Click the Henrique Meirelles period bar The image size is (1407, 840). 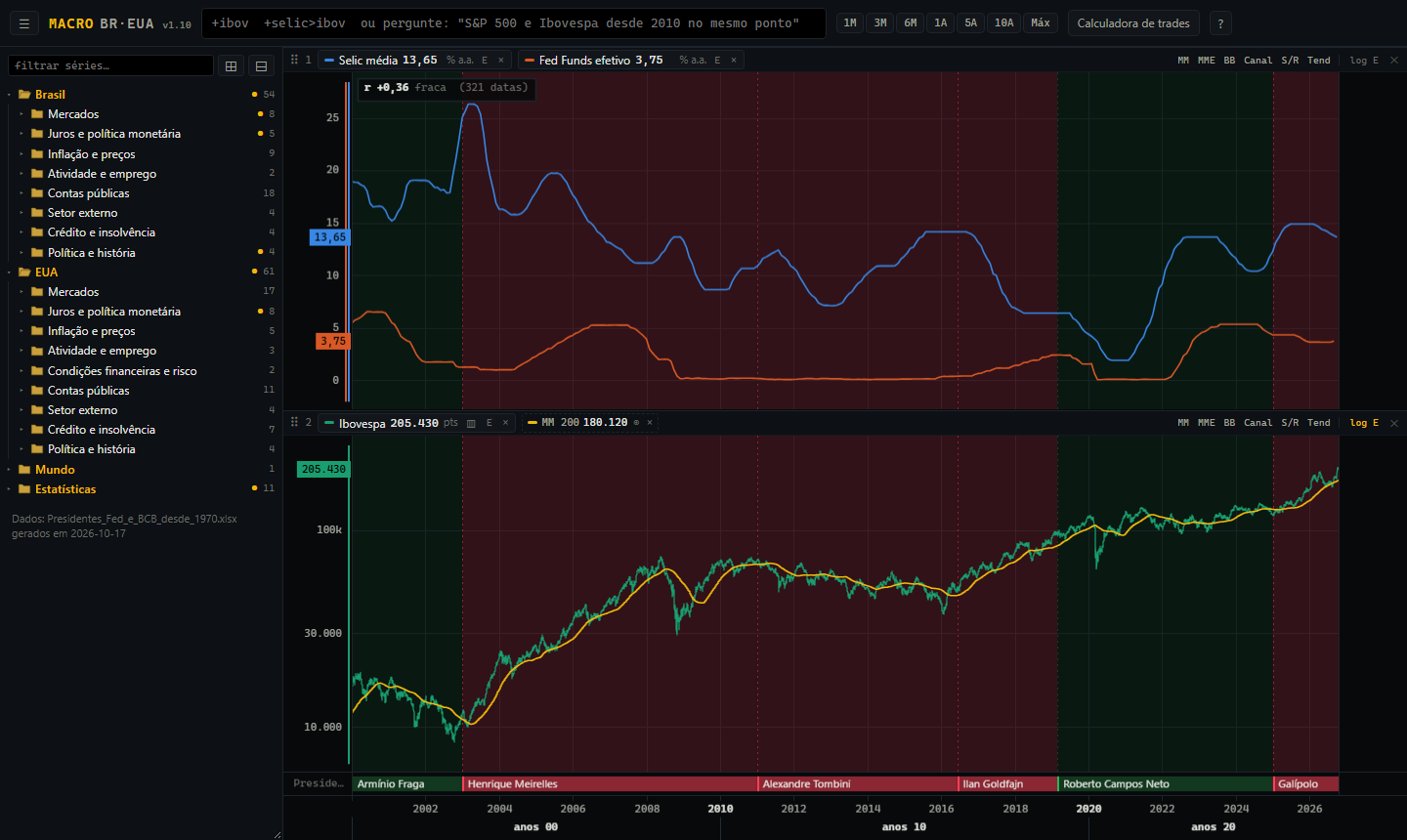click(611, 783)
